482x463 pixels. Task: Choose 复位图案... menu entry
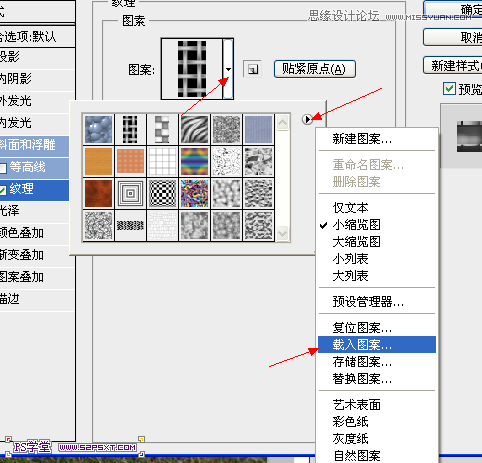(377, 328)
